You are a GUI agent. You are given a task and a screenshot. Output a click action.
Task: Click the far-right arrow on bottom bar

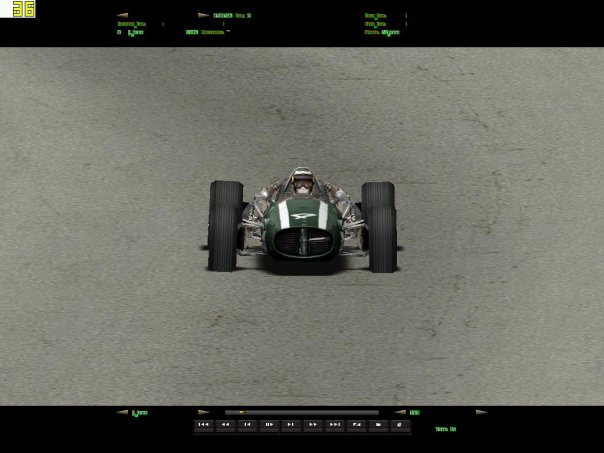480,412
